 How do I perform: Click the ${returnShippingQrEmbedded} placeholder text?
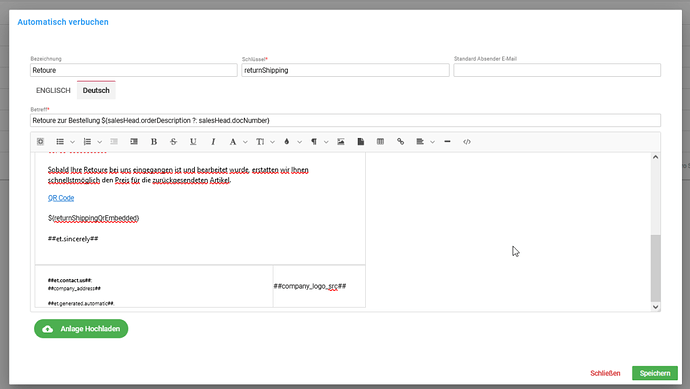pos(93,218)
